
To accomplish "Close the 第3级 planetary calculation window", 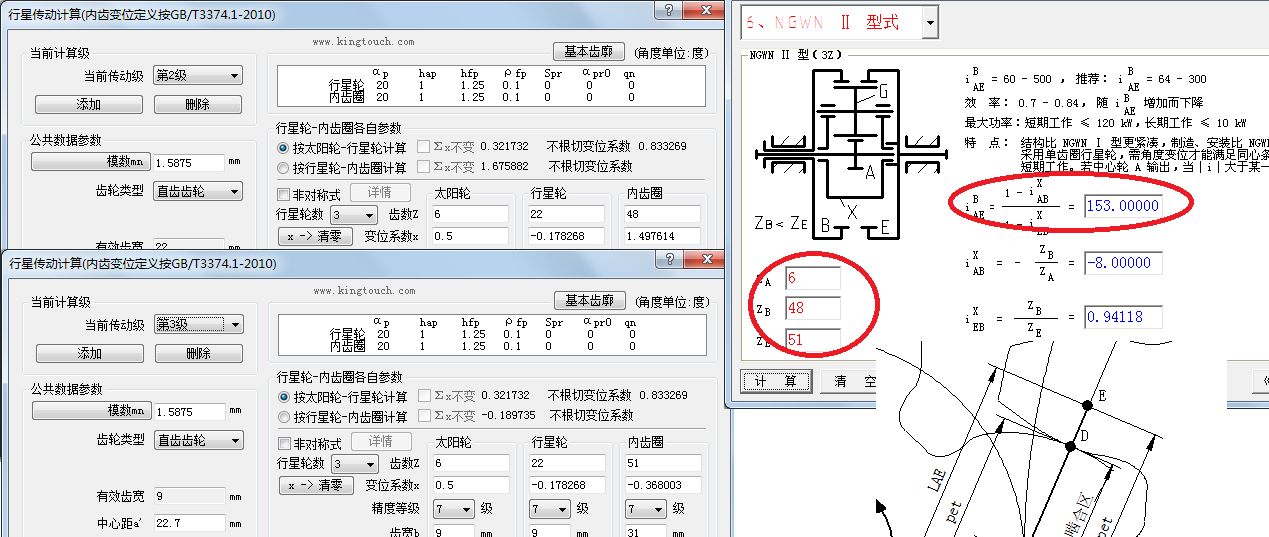I will coord(706,260).
